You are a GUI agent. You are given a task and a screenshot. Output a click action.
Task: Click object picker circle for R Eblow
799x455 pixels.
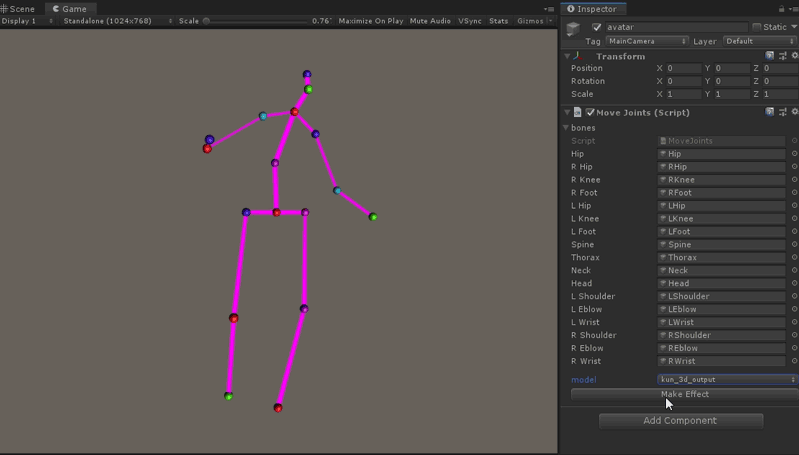click(x=794, y=348)
